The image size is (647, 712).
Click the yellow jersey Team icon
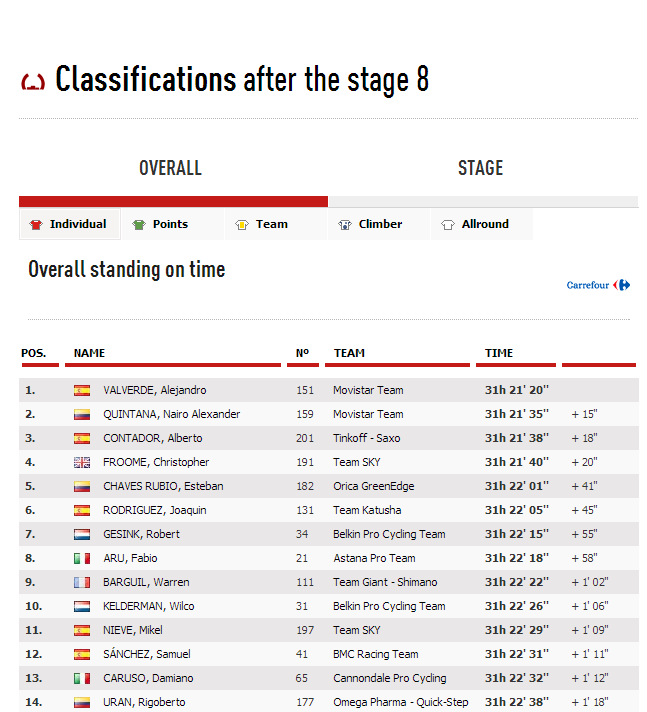[x=242, y=225]
